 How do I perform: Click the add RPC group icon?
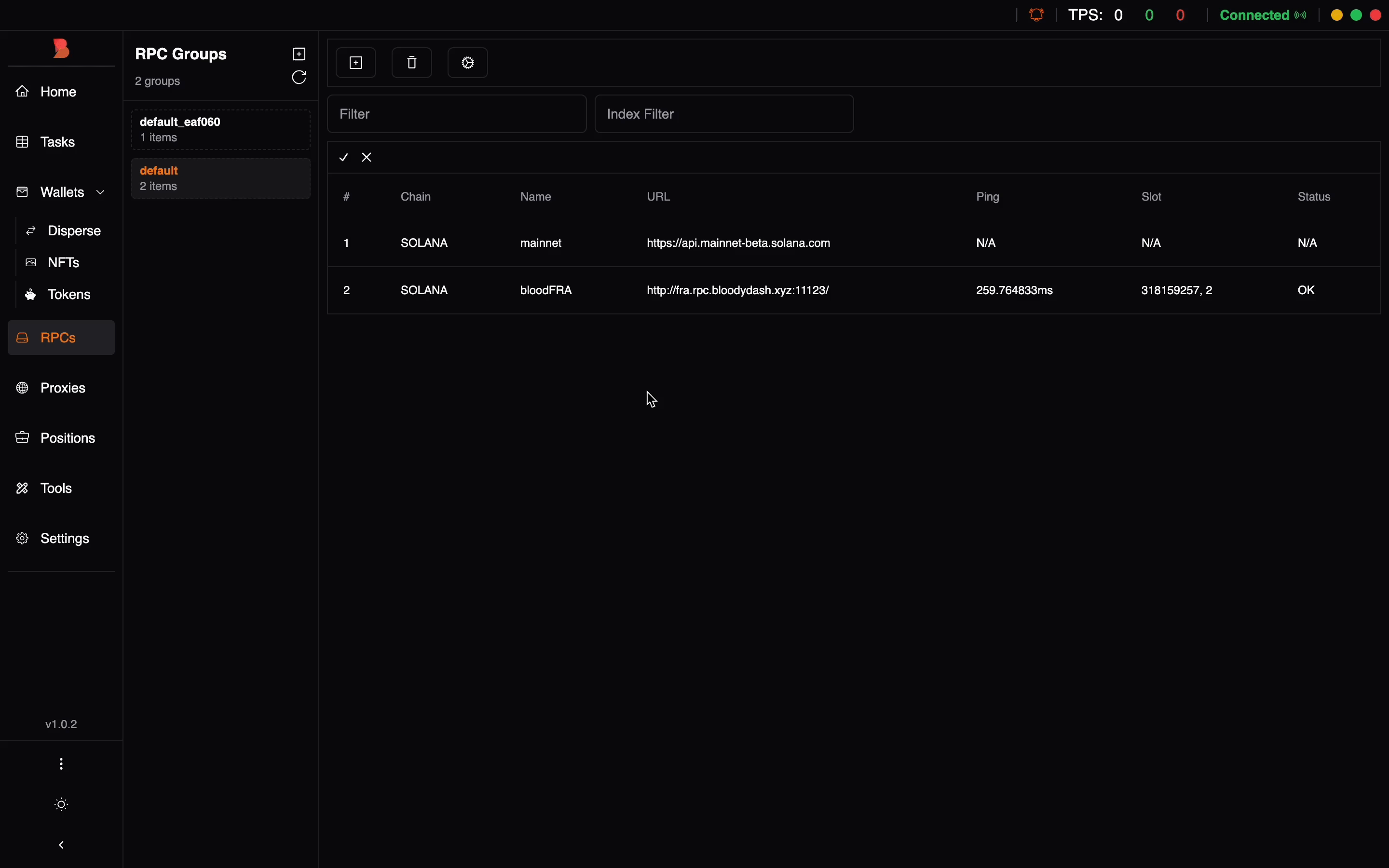[x=299, y=54]
